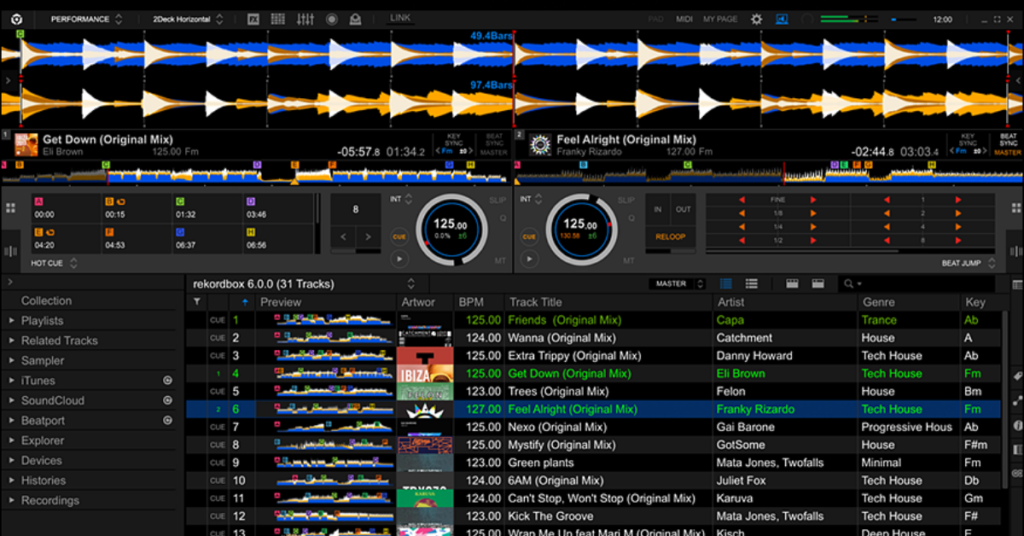The height and width of the screenshot is (536, 1024).
Task: Click the deck 1 tempo jog ring
Action: coord(451,229)
